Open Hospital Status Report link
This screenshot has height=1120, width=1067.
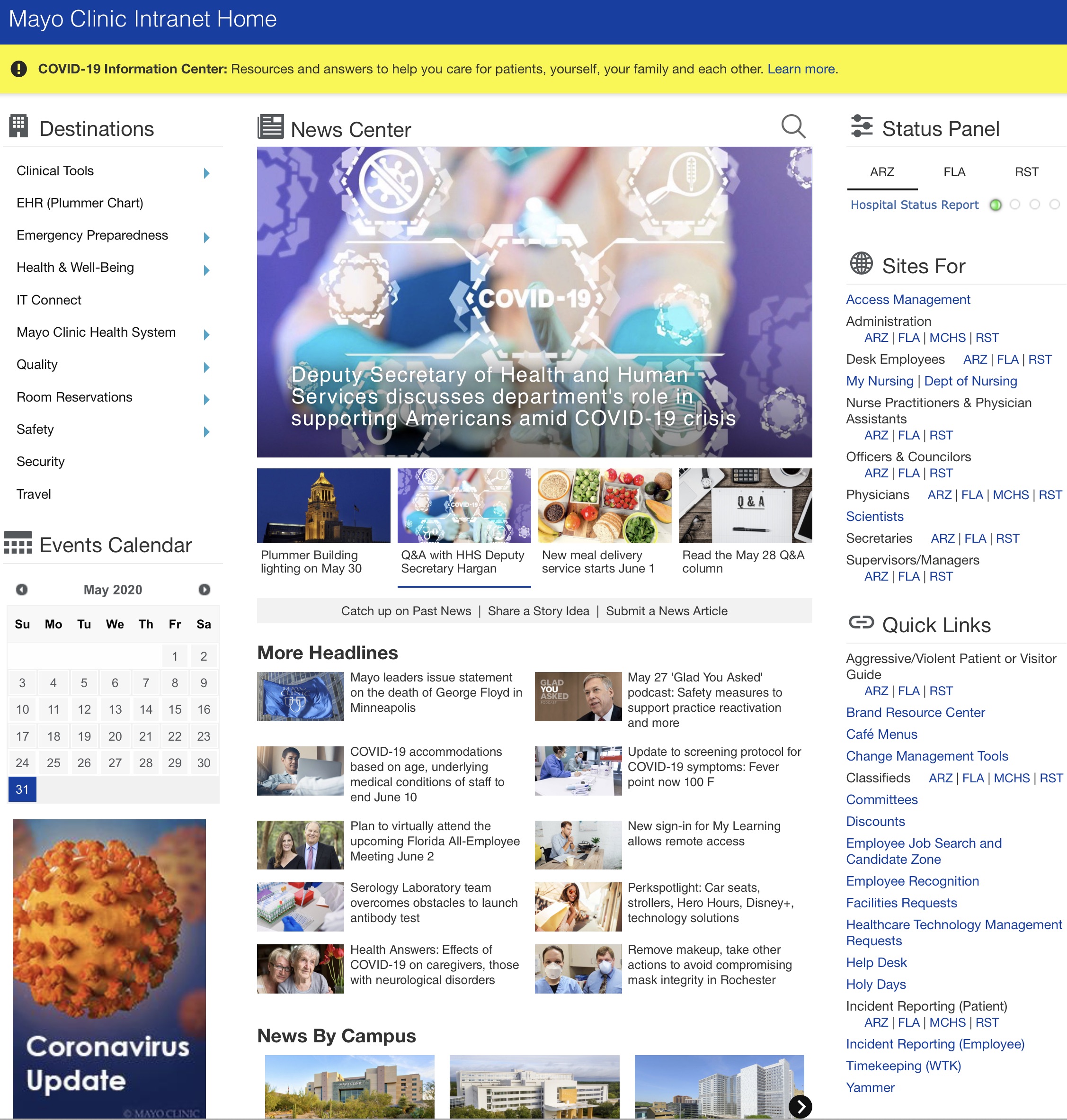pyautogui.click(x=914, y=205)
